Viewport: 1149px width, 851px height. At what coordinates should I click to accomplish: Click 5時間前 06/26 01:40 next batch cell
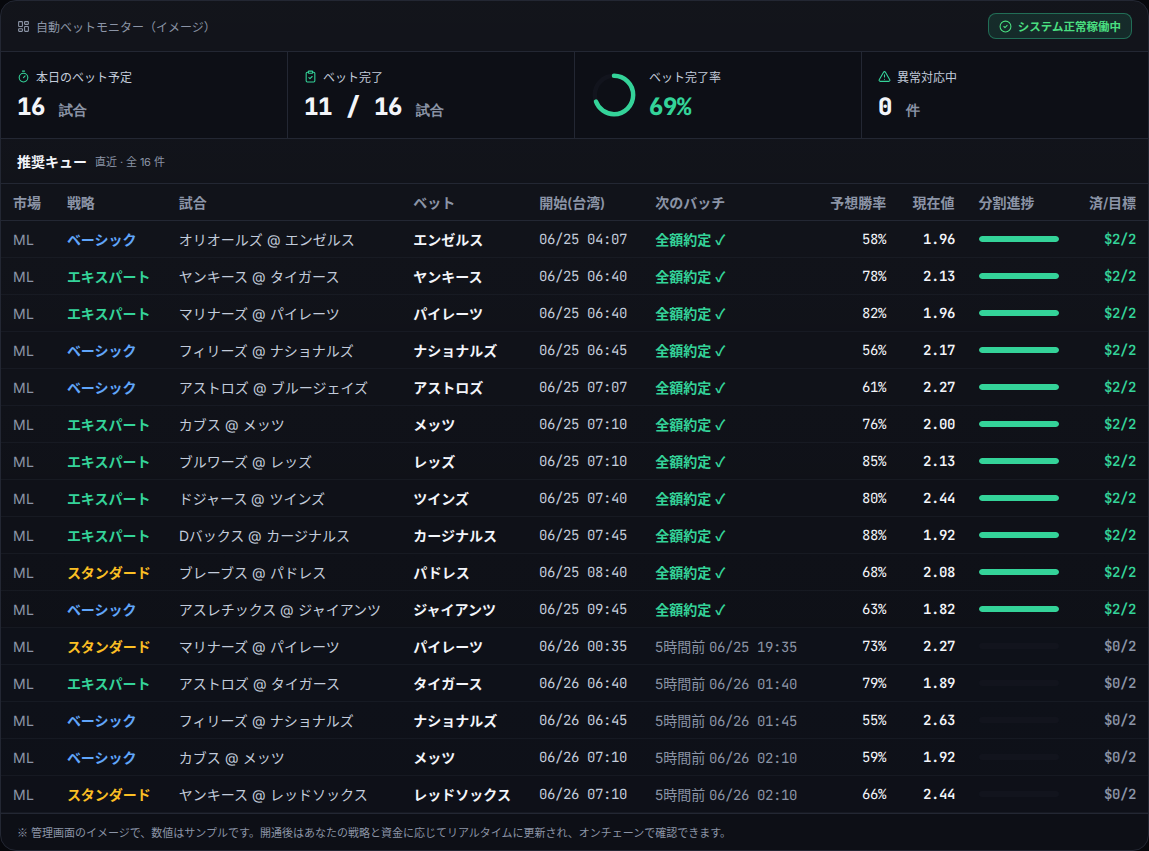tap(726, 684)
